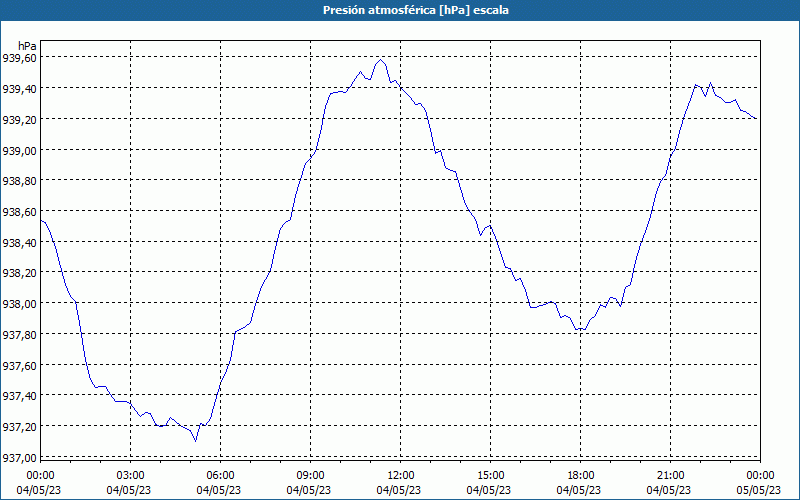Click the hPa unit label above the axis
Viewport: 800px width, 500px height.
(x=27, y=46)
